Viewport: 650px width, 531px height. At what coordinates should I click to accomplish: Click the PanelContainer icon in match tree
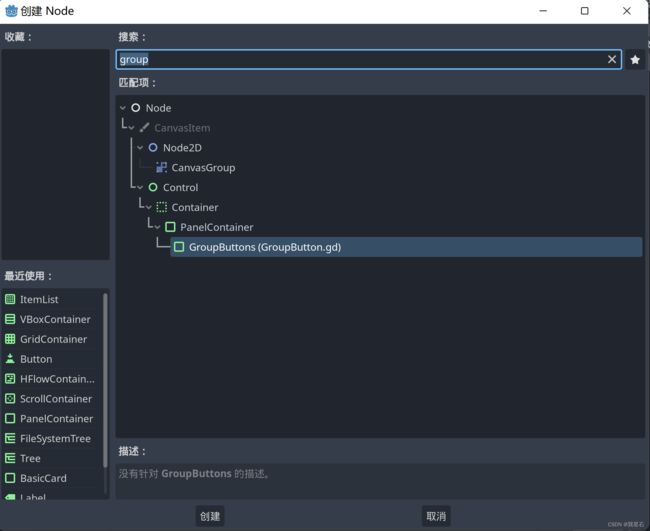(x=170, y=227)
